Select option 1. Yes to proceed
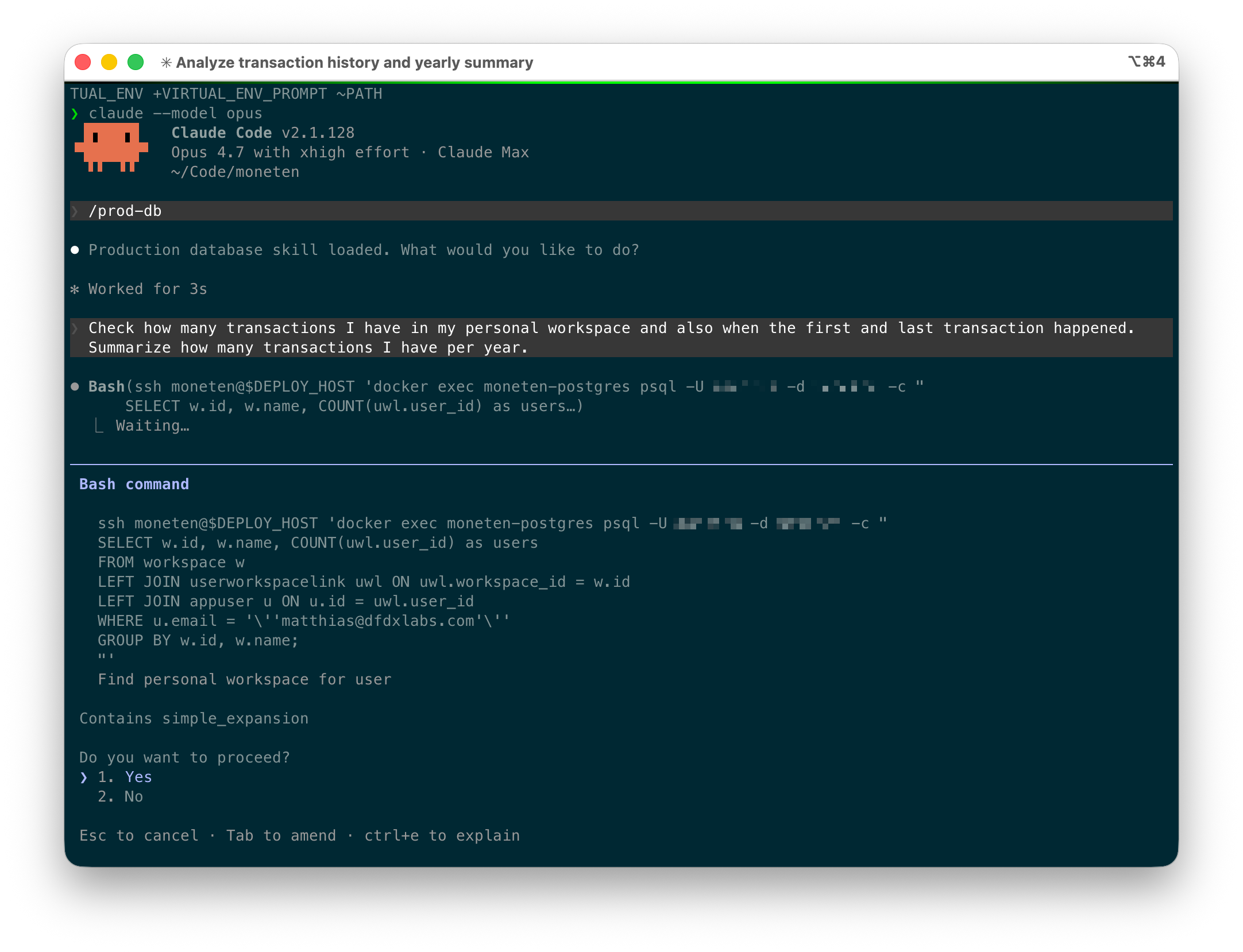The height and width of the screenshot is (952, 1243). pos(125,777)
